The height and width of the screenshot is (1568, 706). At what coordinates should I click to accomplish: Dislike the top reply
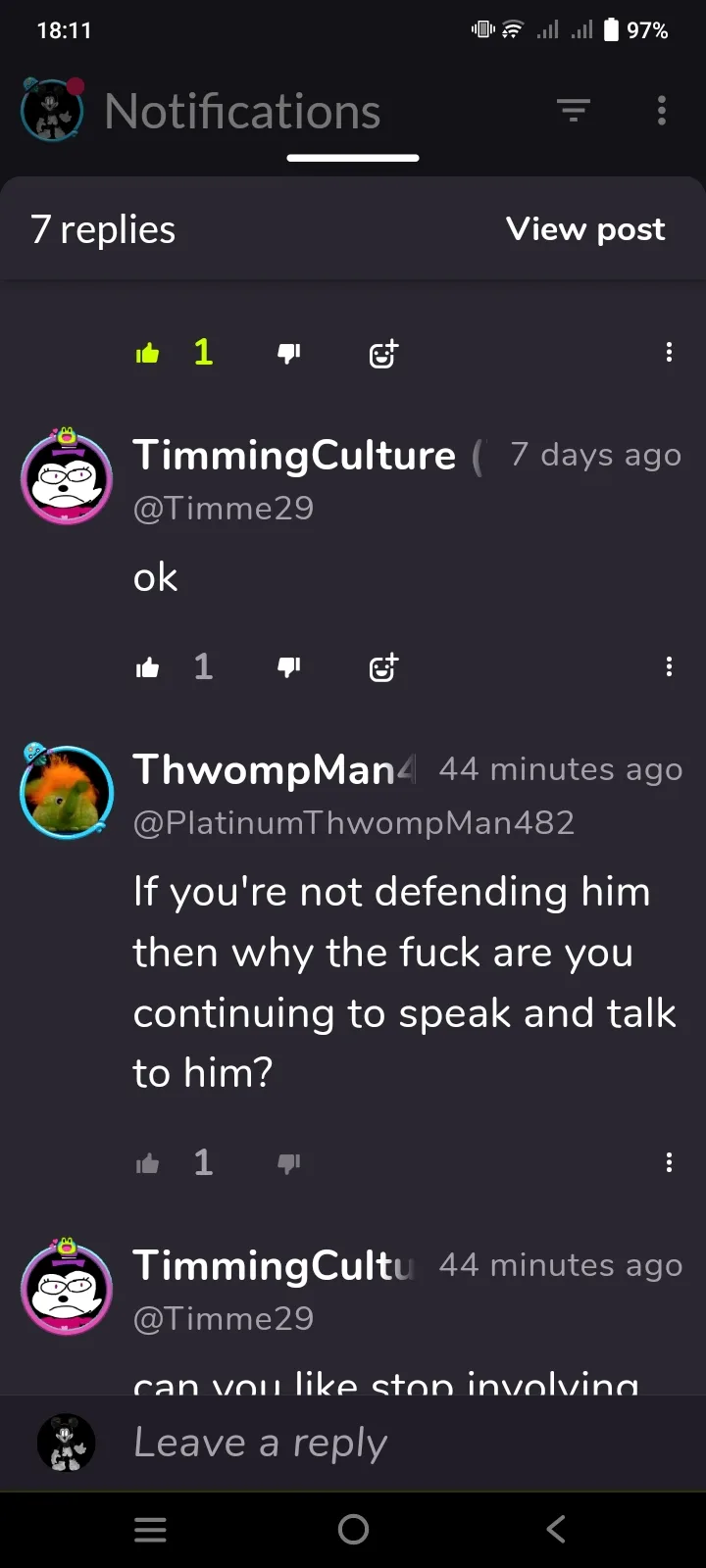[x=288, y=353]
